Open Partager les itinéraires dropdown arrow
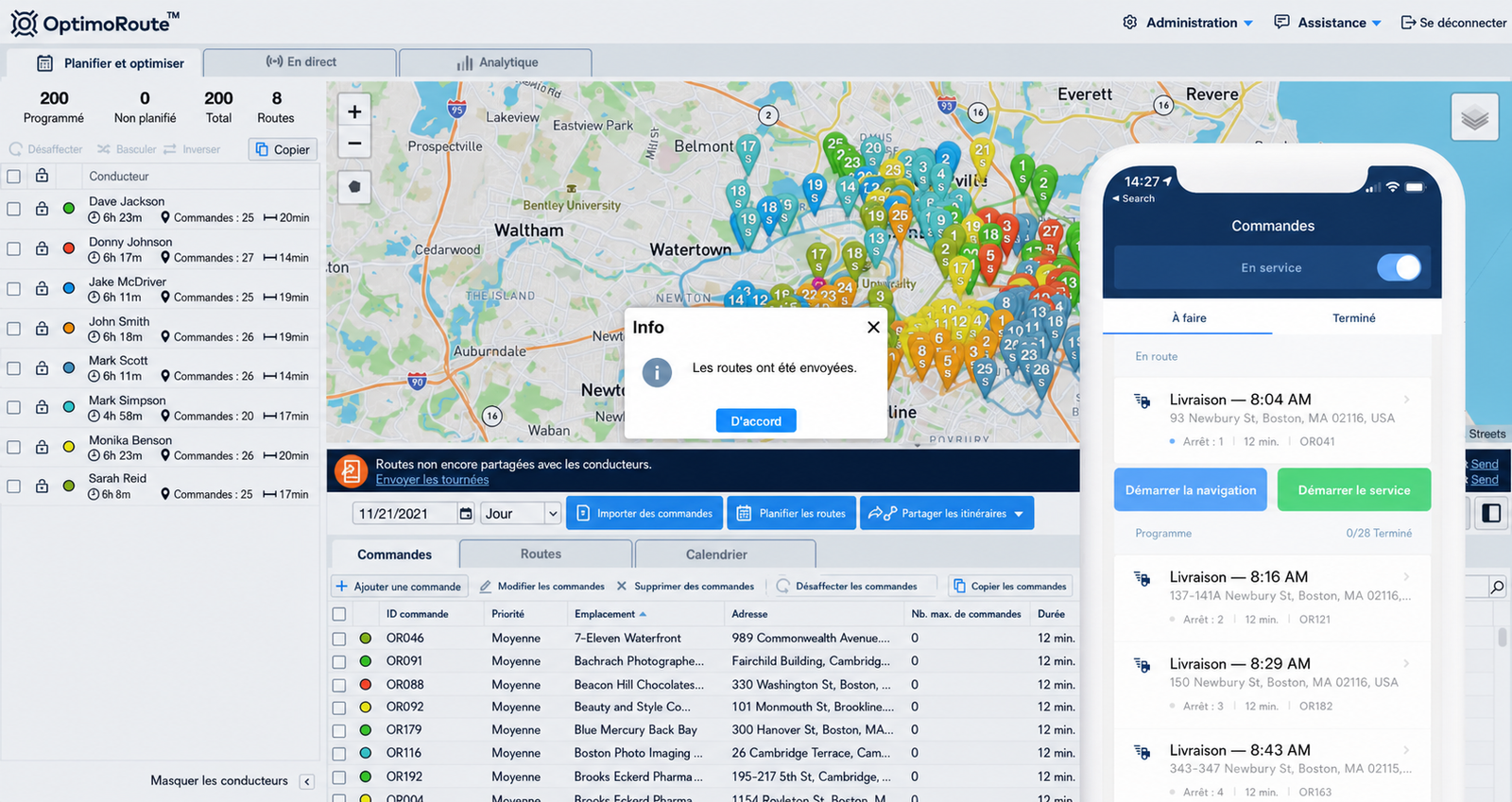1512x802 pixels. [1019, 514]
